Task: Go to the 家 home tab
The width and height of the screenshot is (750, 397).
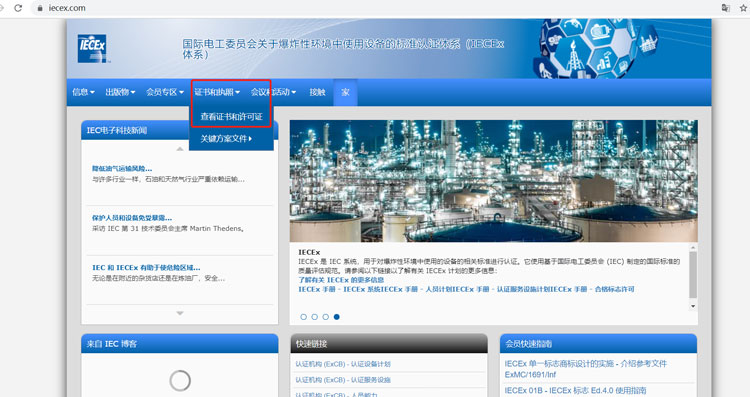Action: (345, 92)
